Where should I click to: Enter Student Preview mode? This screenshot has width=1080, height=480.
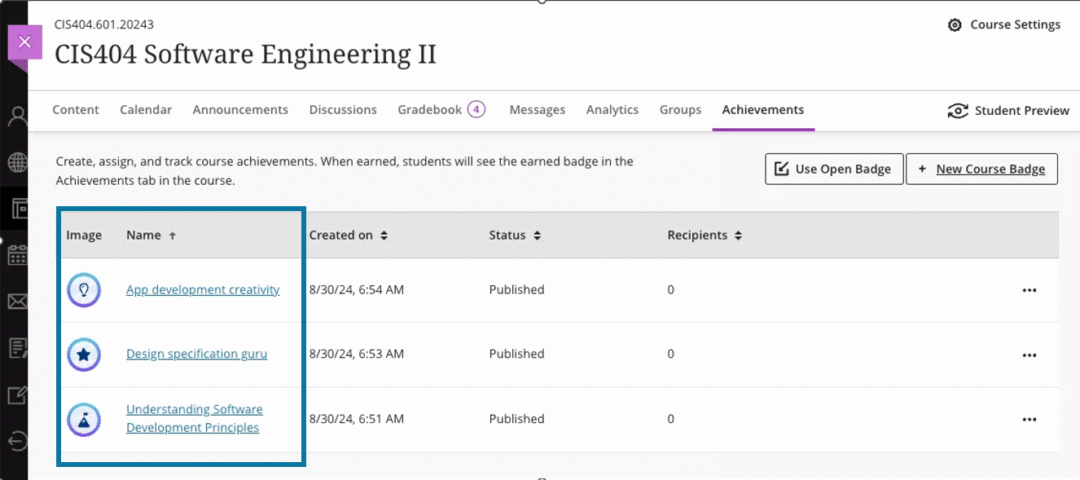[1008, 111]
